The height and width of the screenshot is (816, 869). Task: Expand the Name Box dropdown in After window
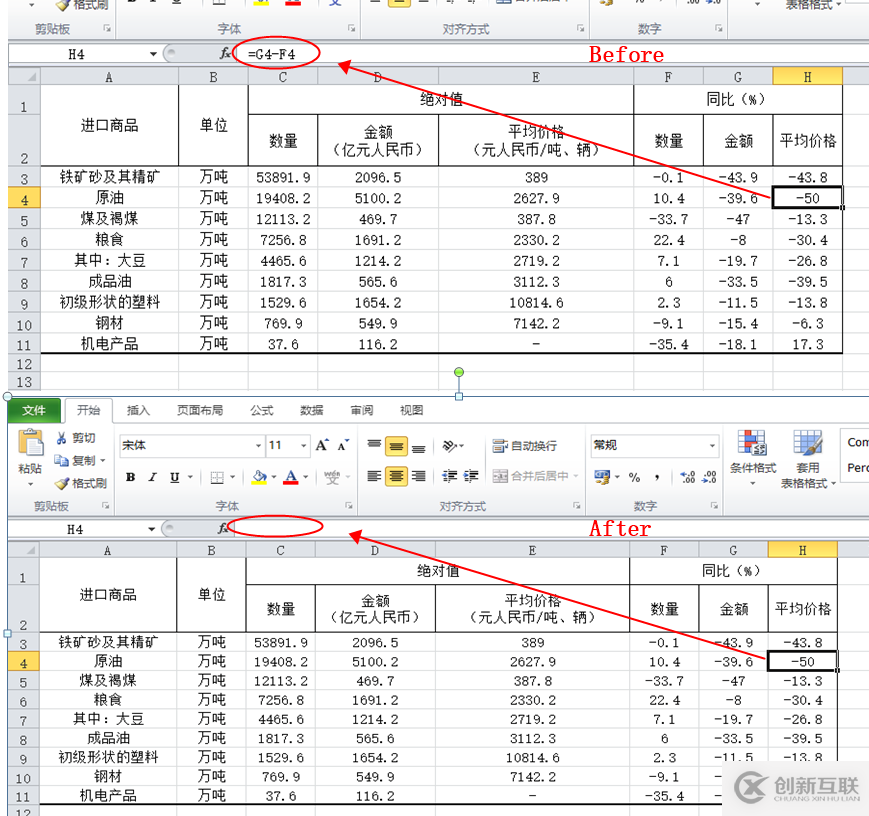click(151, 529)
